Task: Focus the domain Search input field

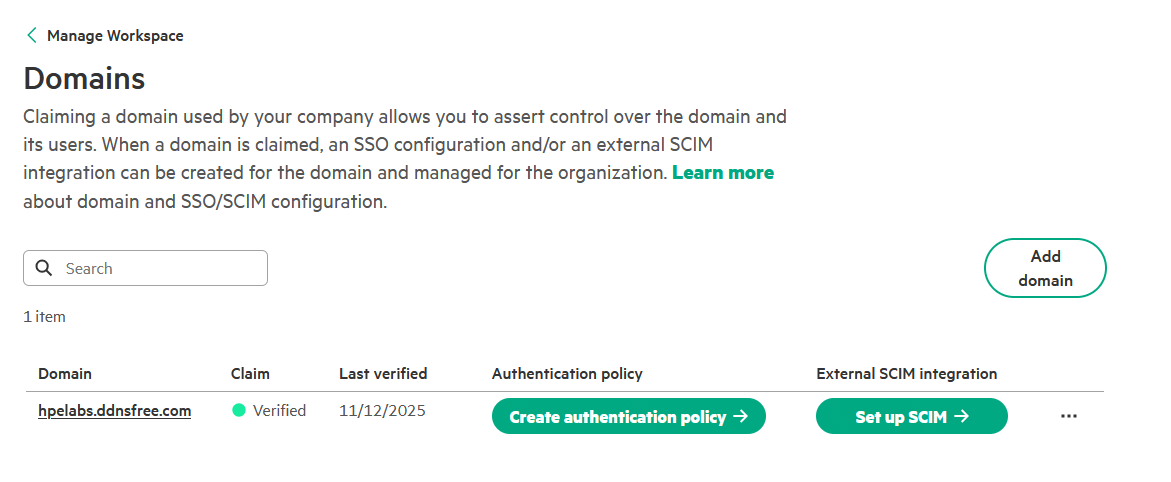Action: (x=160, y=268)
